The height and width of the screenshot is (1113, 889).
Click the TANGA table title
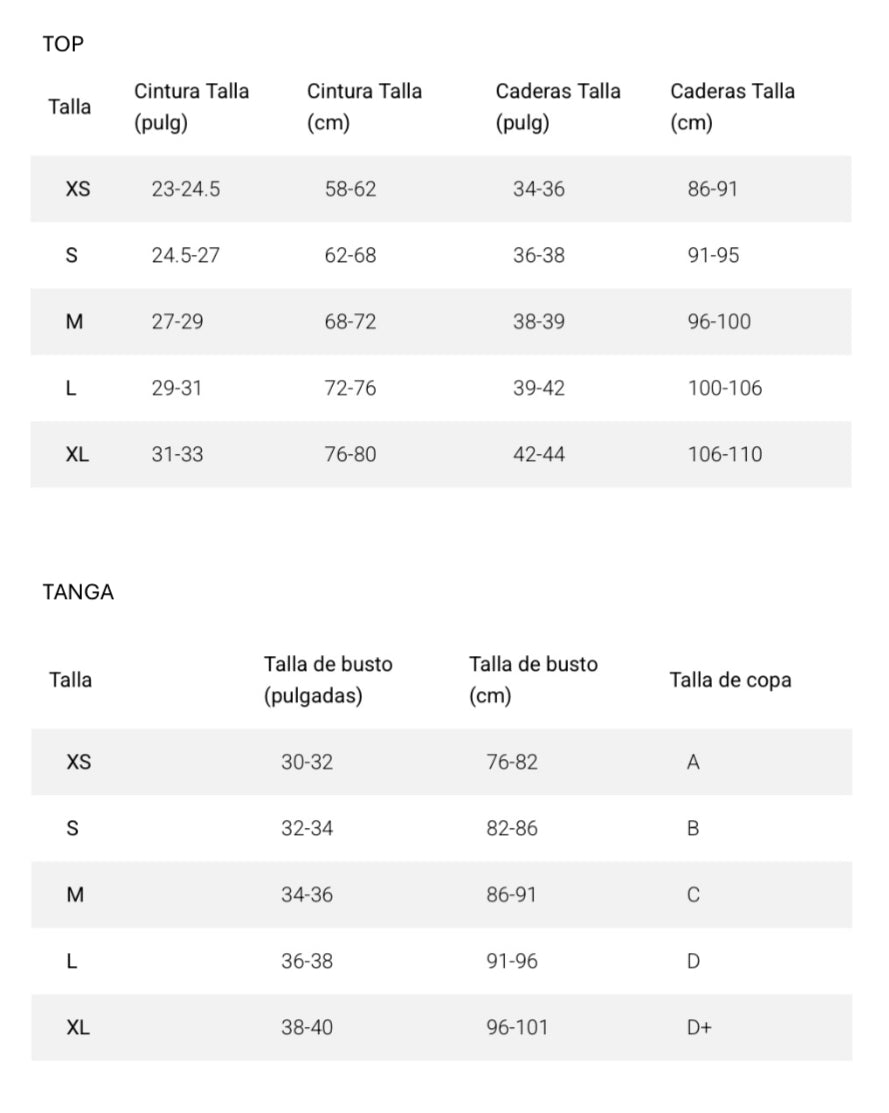point(78,592)
